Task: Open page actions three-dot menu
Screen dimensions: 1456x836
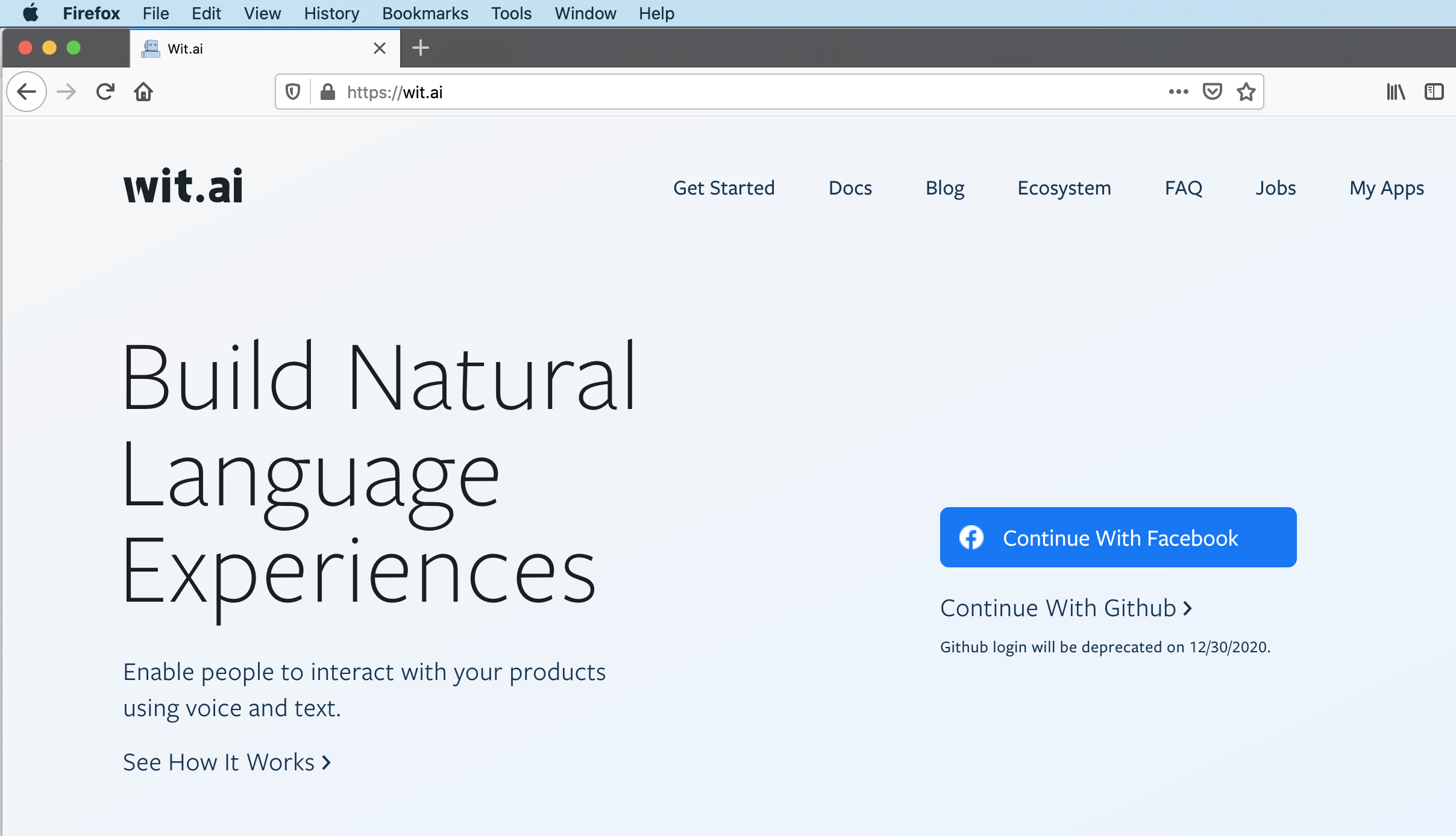Action: pos(1178,92)
